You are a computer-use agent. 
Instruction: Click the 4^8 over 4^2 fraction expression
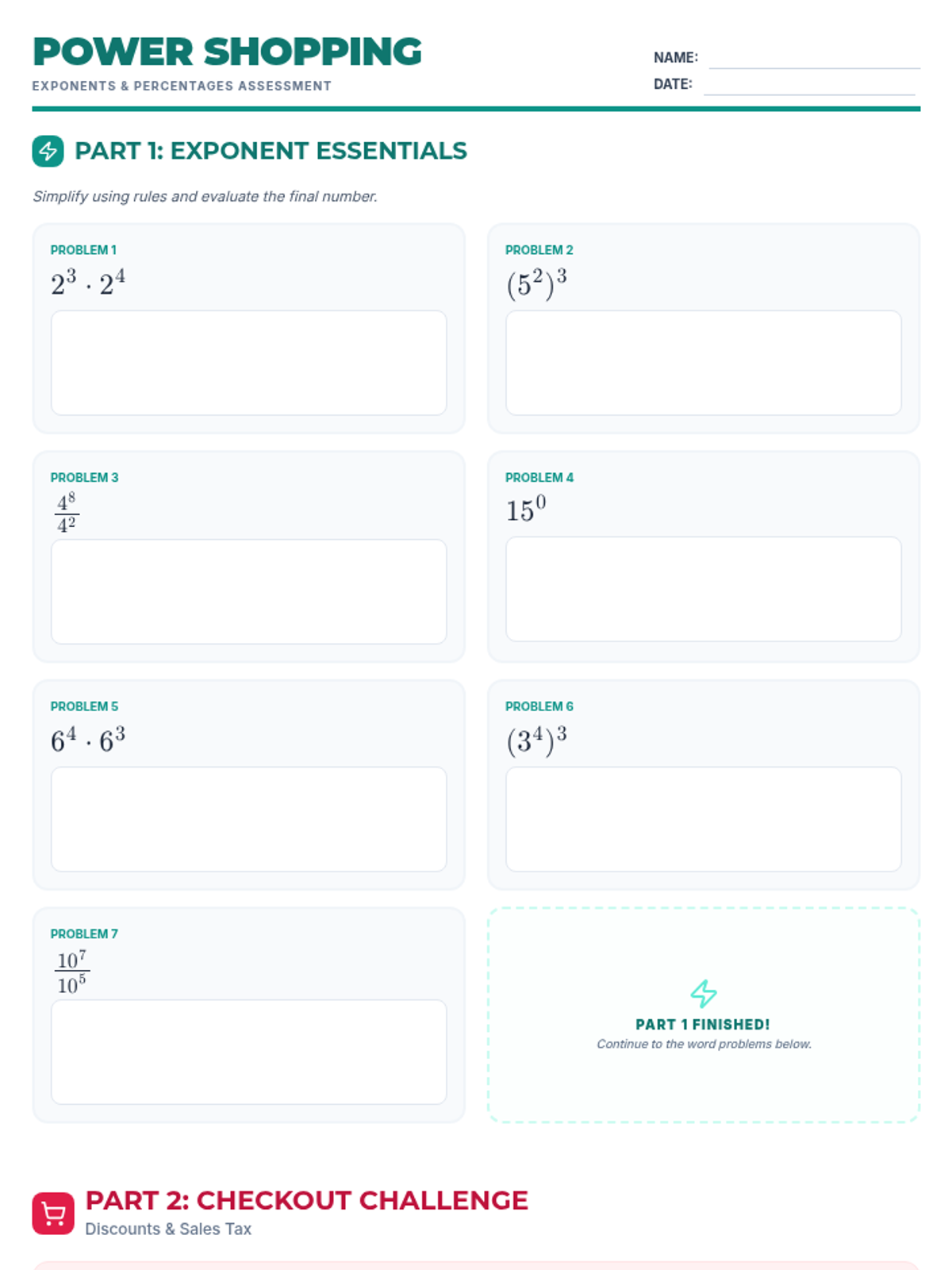coord(67,513)
